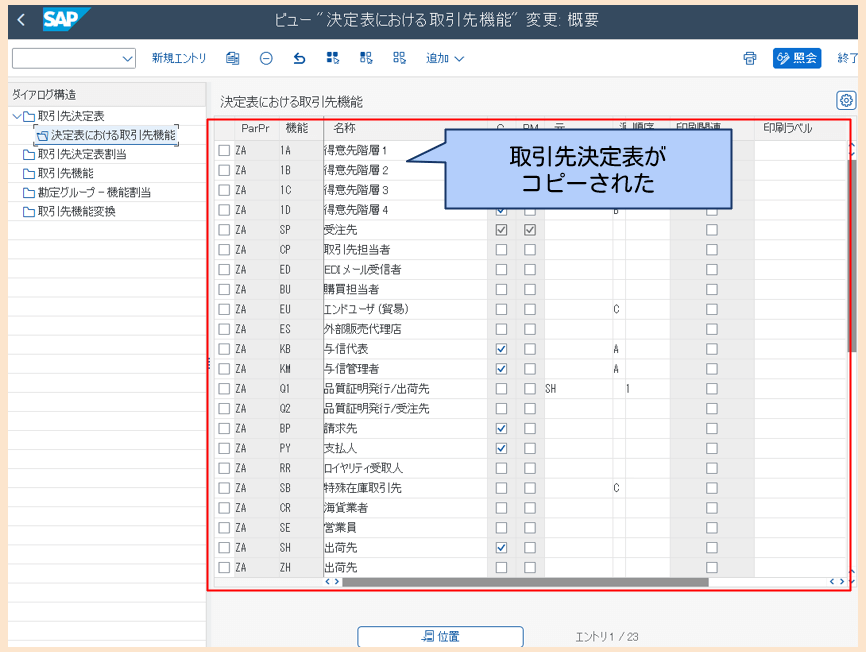The width and height of the screenshot is (866, 652).
Task: Select row checkbox for 取引先担当者 CP
Action: tap(224, 250)
